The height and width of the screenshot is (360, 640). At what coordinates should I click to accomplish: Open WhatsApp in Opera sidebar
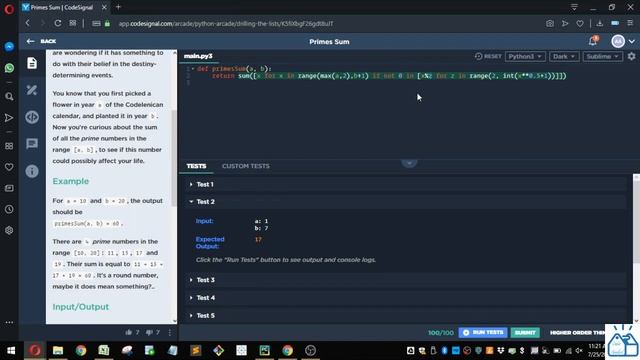[9, 68]
